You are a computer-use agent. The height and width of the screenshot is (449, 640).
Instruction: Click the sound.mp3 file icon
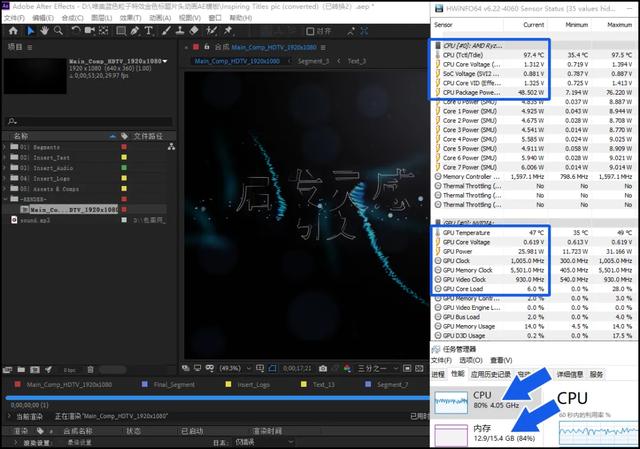coord(14,220)
